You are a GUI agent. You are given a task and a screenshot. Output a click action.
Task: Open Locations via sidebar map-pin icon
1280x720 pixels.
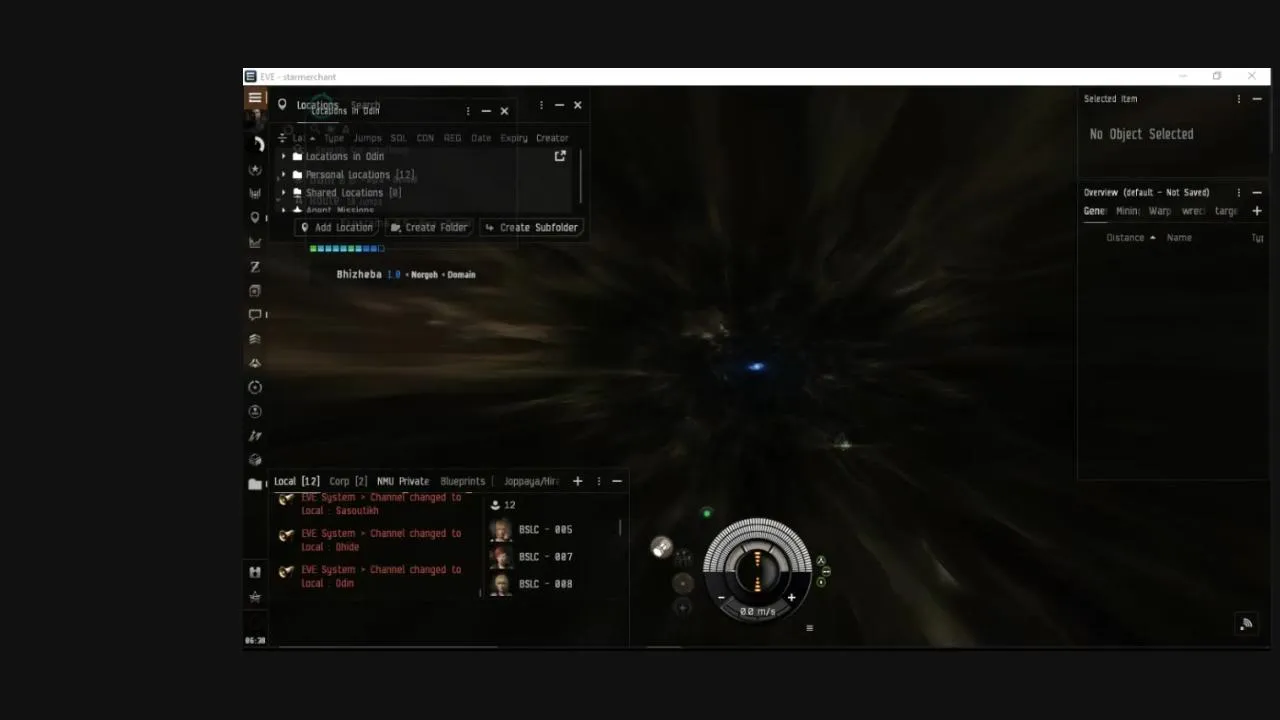click(x=255, y=217)
